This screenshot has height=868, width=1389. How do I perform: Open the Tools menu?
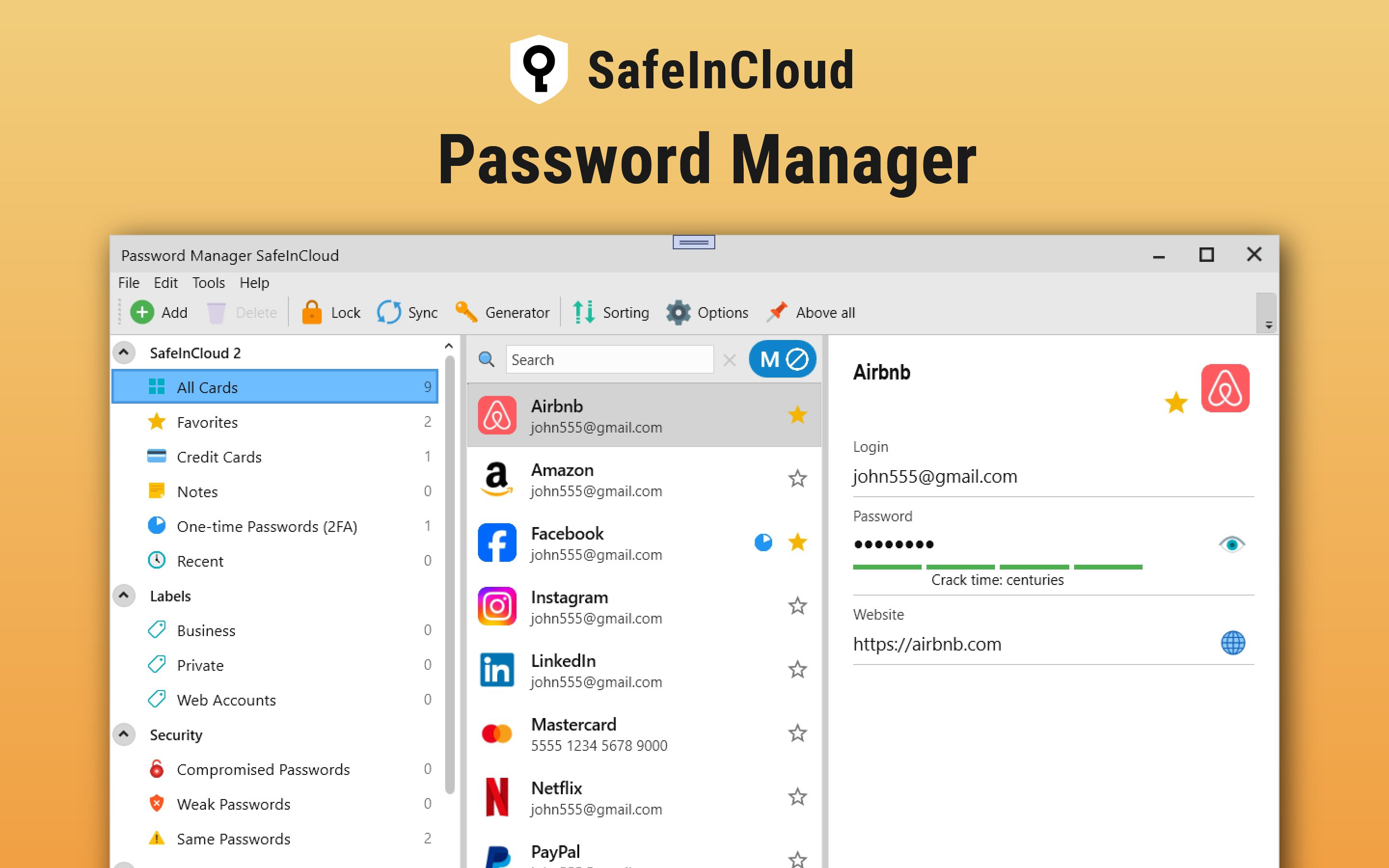click(x=208, y=283)
